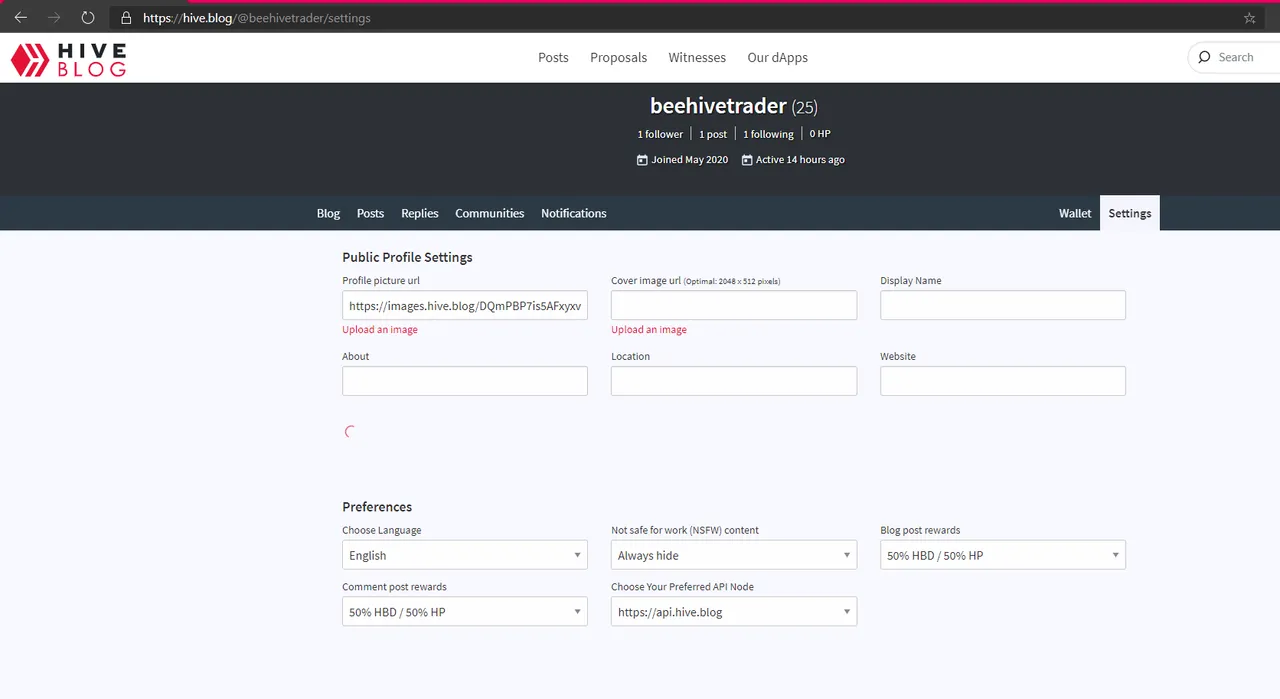This screenshot has width=1280, height=699.
Task: Open the Choose Language dropdown
Action: pos(465,555)
